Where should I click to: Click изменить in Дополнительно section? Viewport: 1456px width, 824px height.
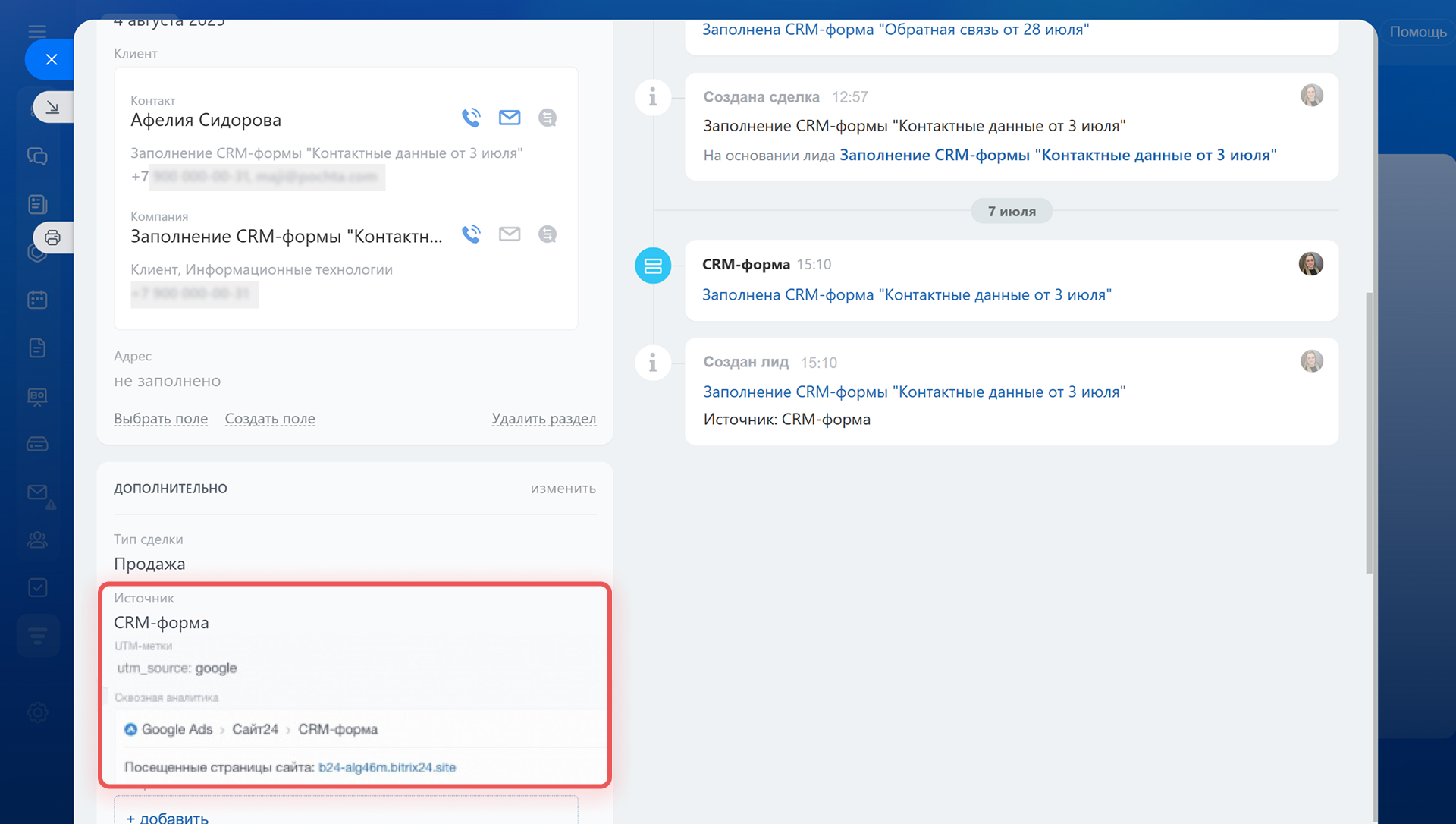click(563, 489)
